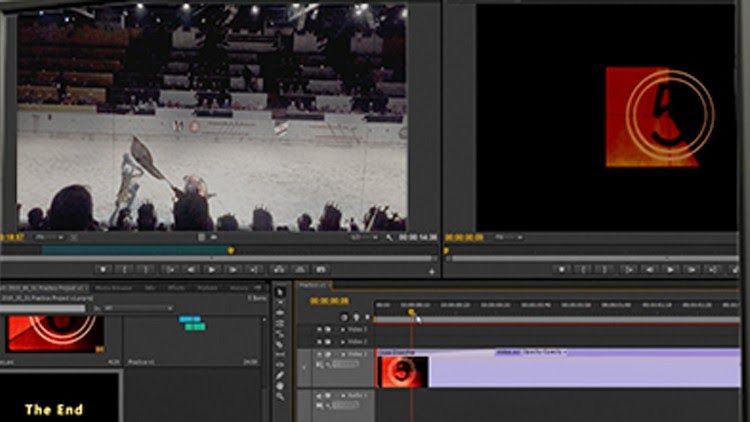The height and width of the screenshot is (422, 750).
Task: Switch to Media Browser tab
Action: pyautogui.click(x=113, y=288)
